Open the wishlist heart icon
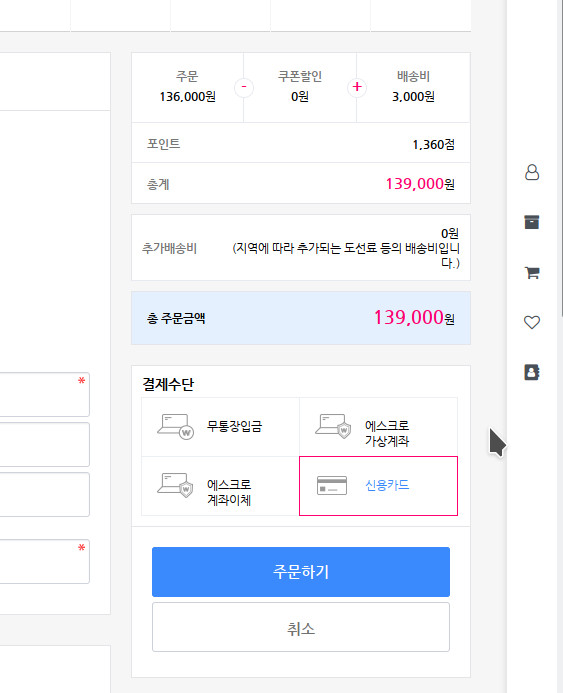563x693 pixels. pos(532,322)
